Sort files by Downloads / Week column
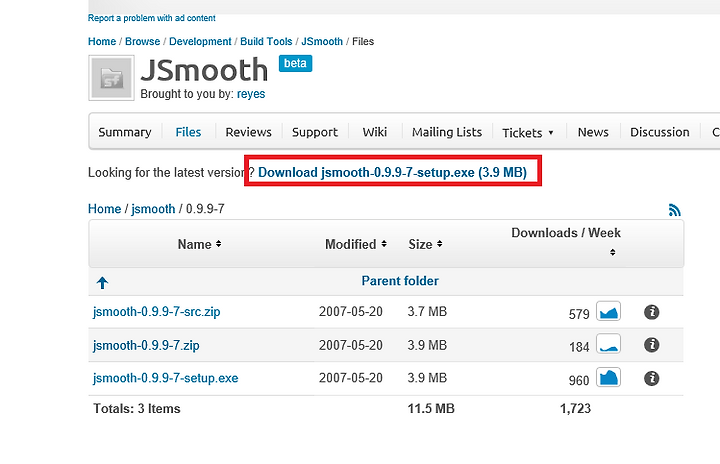This screenshot has width=720, height=464. [566, 241]
